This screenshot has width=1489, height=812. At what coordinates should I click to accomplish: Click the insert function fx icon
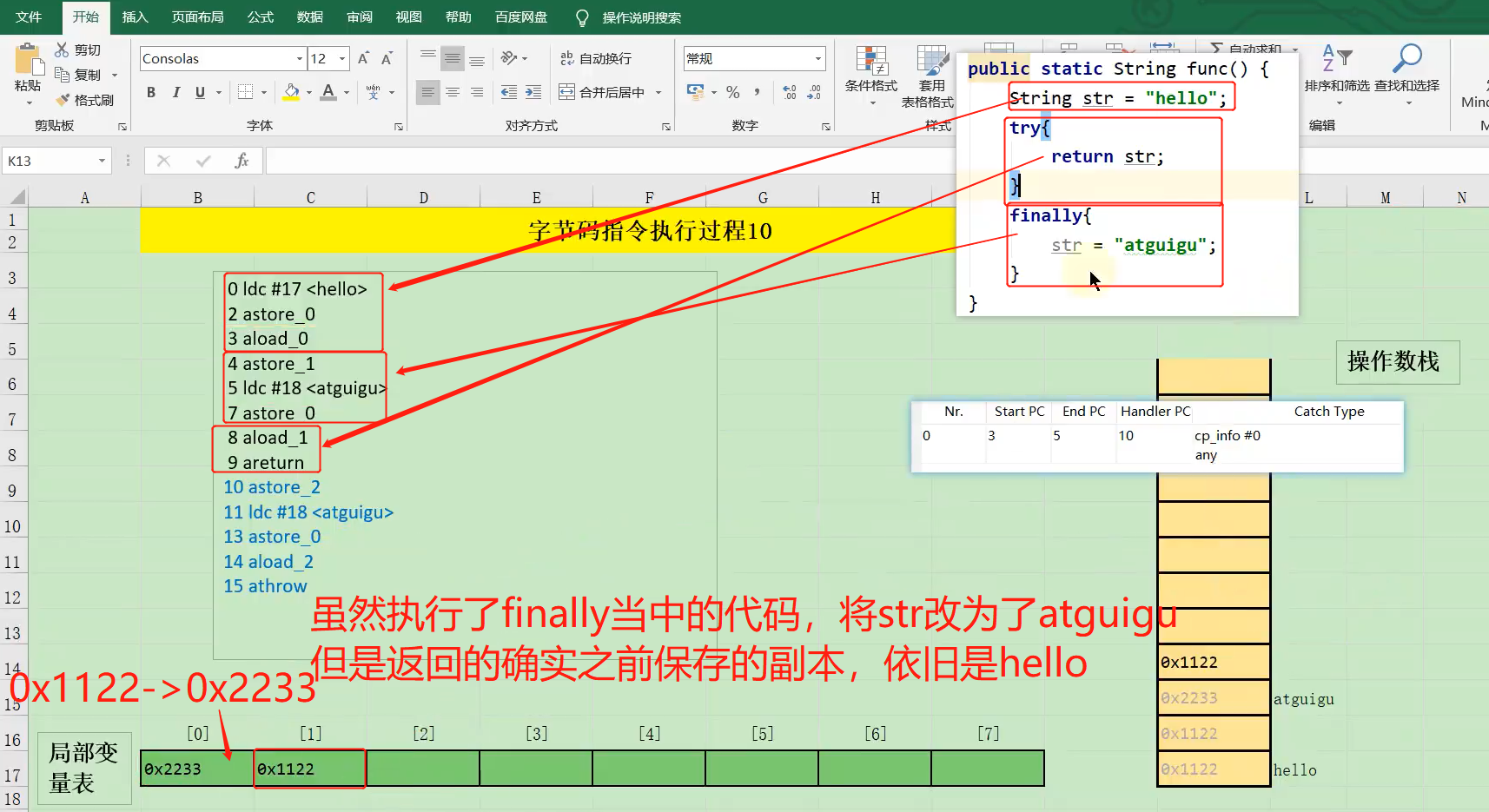242,161
